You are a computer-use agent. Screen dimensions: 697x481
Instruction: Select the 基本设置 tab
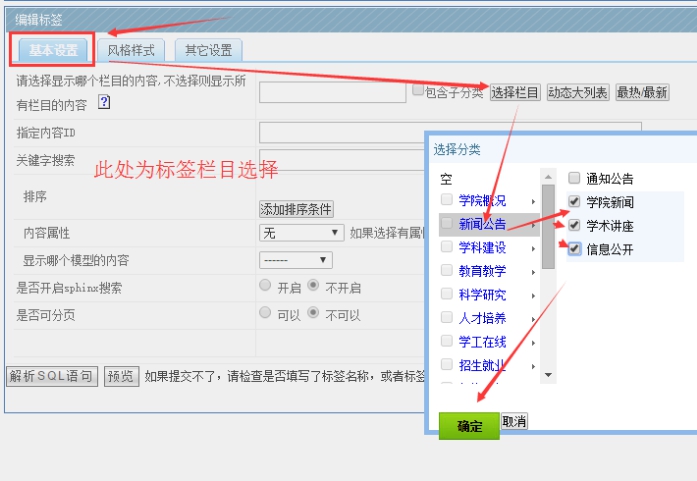[52, 49]
